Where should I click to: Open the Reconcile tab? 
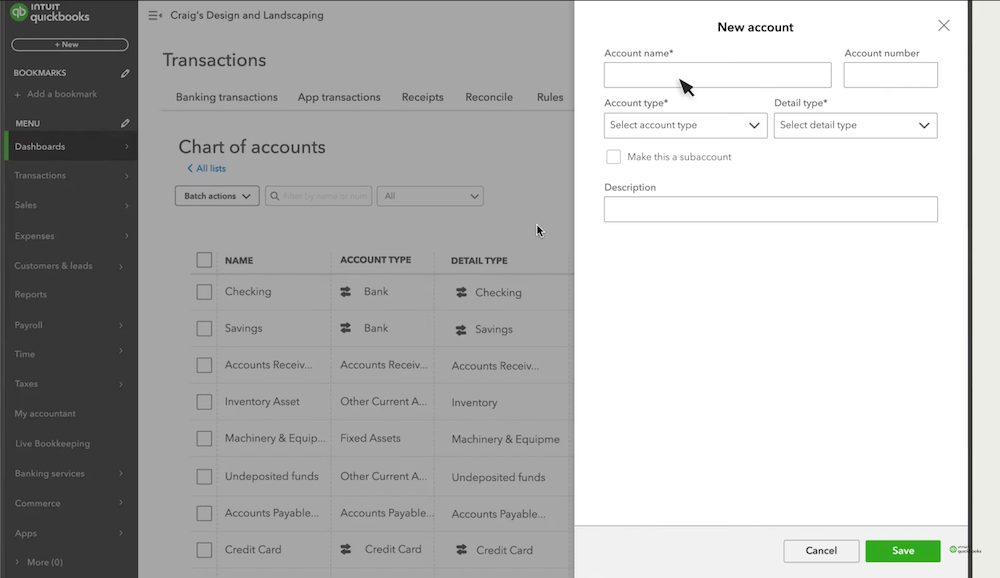[x=489, y=97]
